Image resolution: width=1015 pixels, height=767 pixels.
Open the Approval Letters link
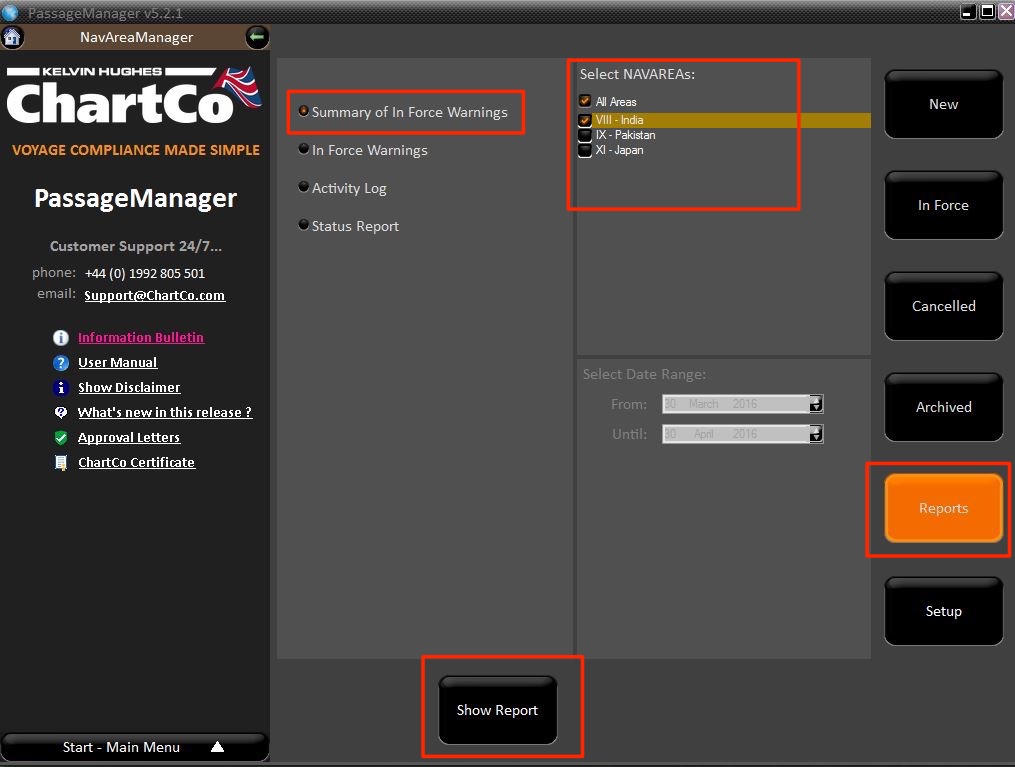129,438
